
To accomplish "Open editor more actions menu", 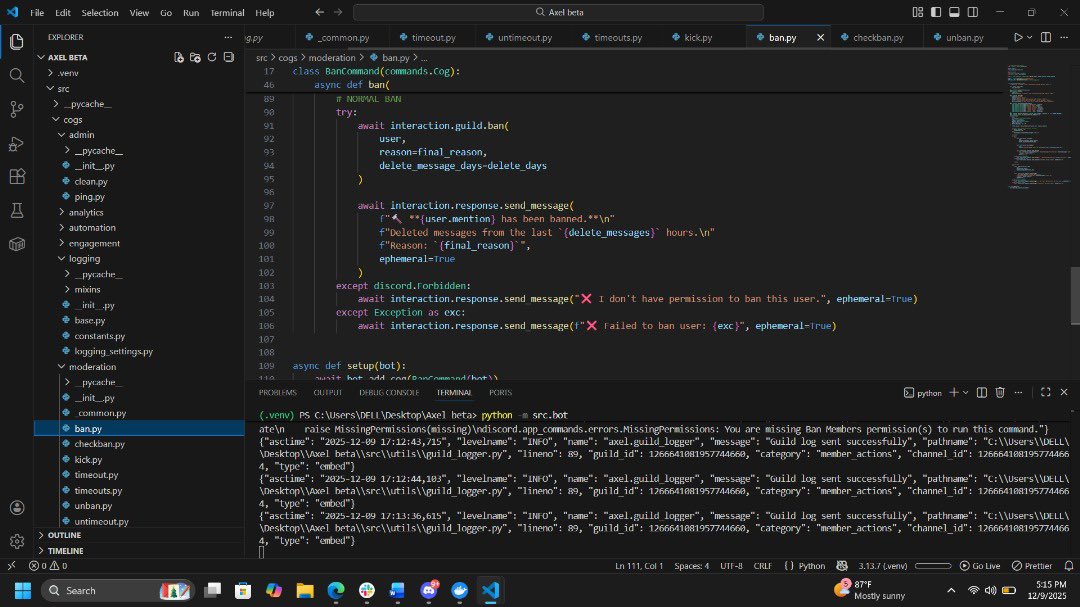I will click(1064, 37).
